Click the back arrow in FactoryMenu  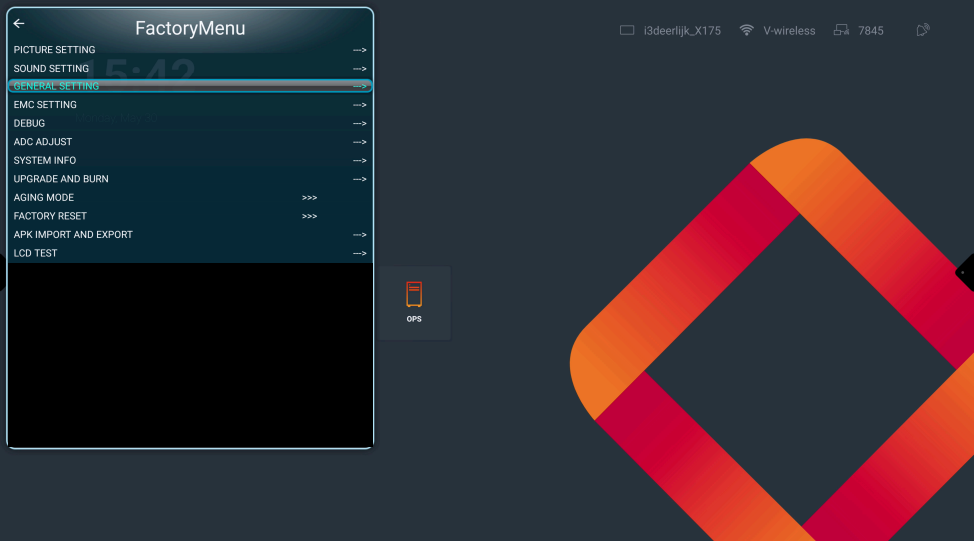point(19,24)
